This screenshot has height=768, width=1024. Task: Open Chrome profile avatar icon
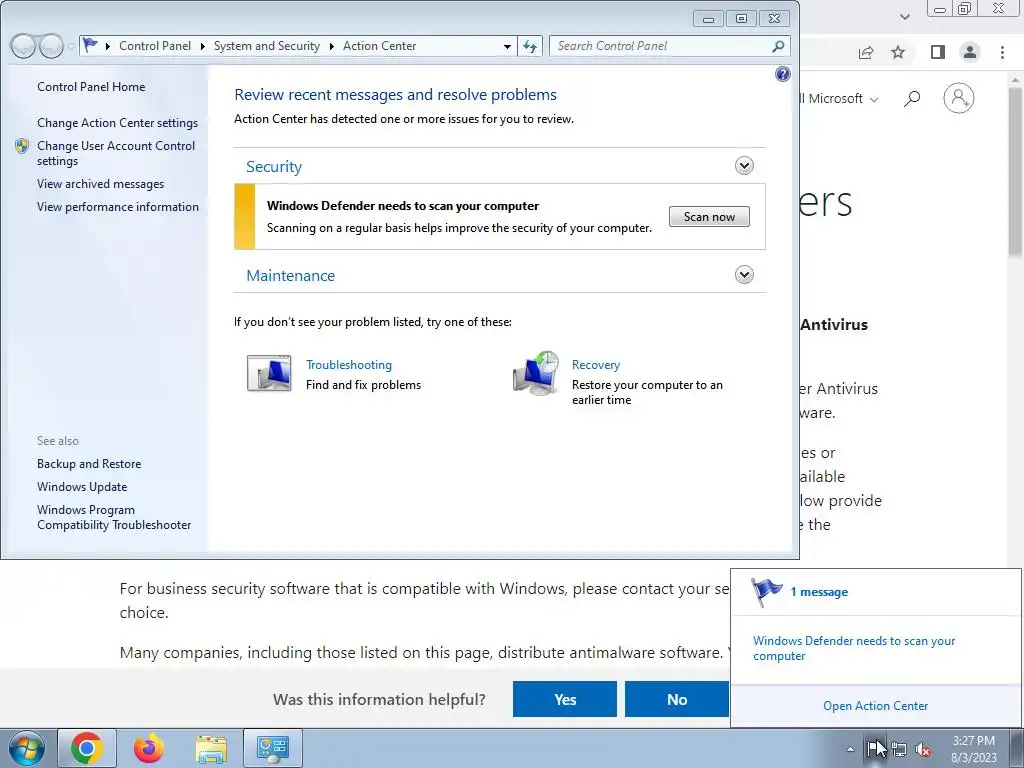(x=970, y=52)
